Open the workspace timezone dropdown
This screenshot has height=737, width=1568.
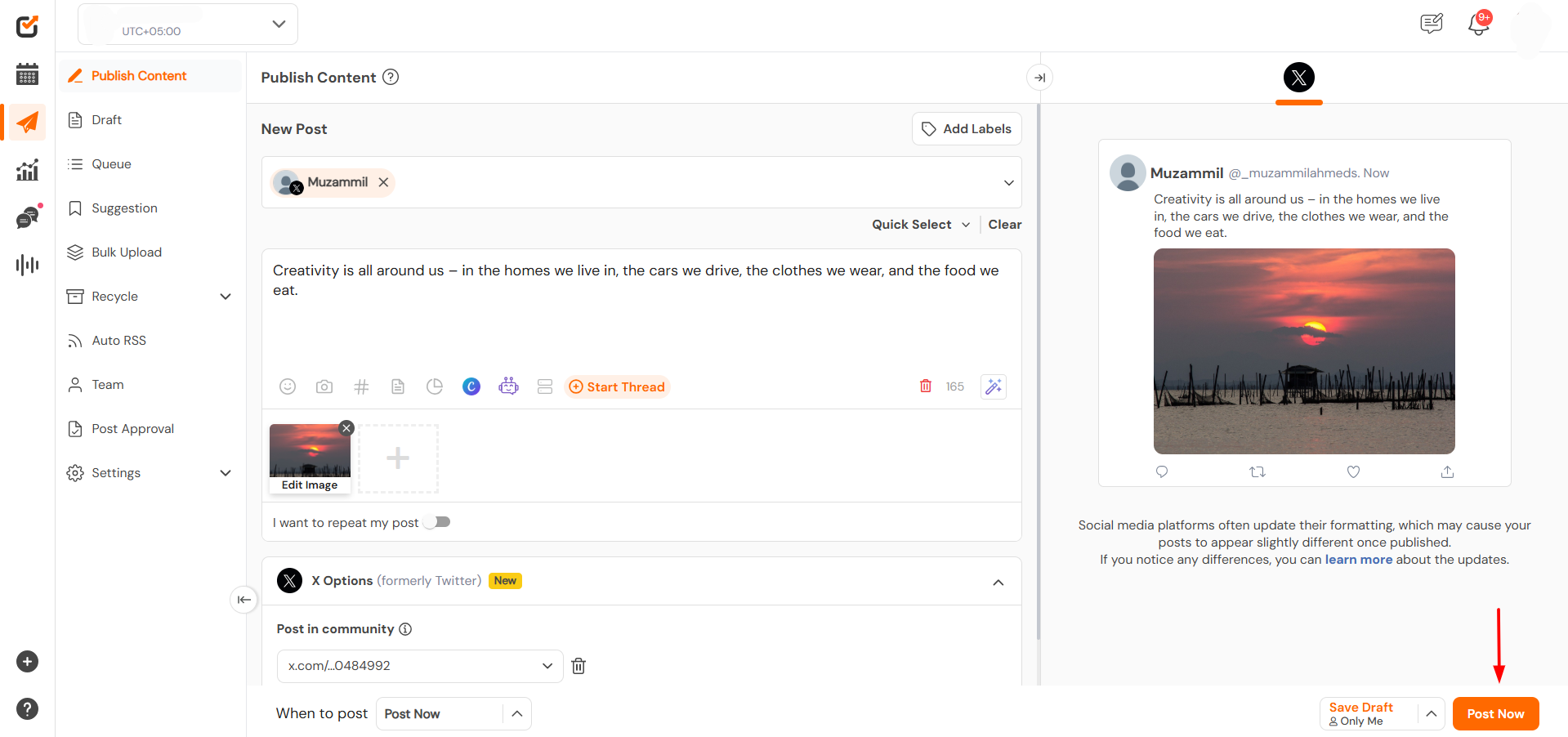pyautogui.click(x=188, y=24)
